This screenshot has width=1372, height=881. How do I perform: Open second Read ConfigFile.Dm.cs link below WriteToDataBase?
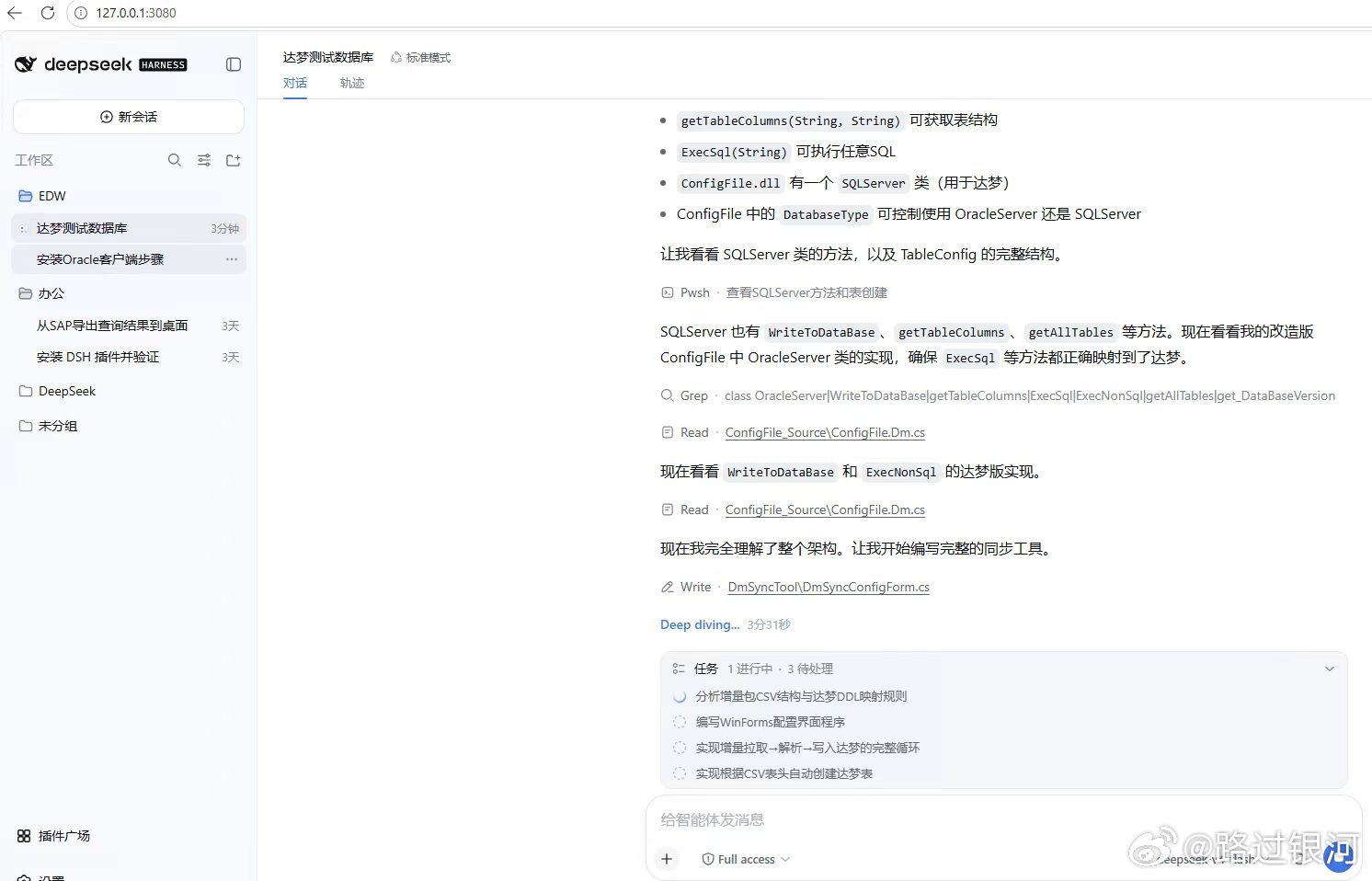coord(825,509)
